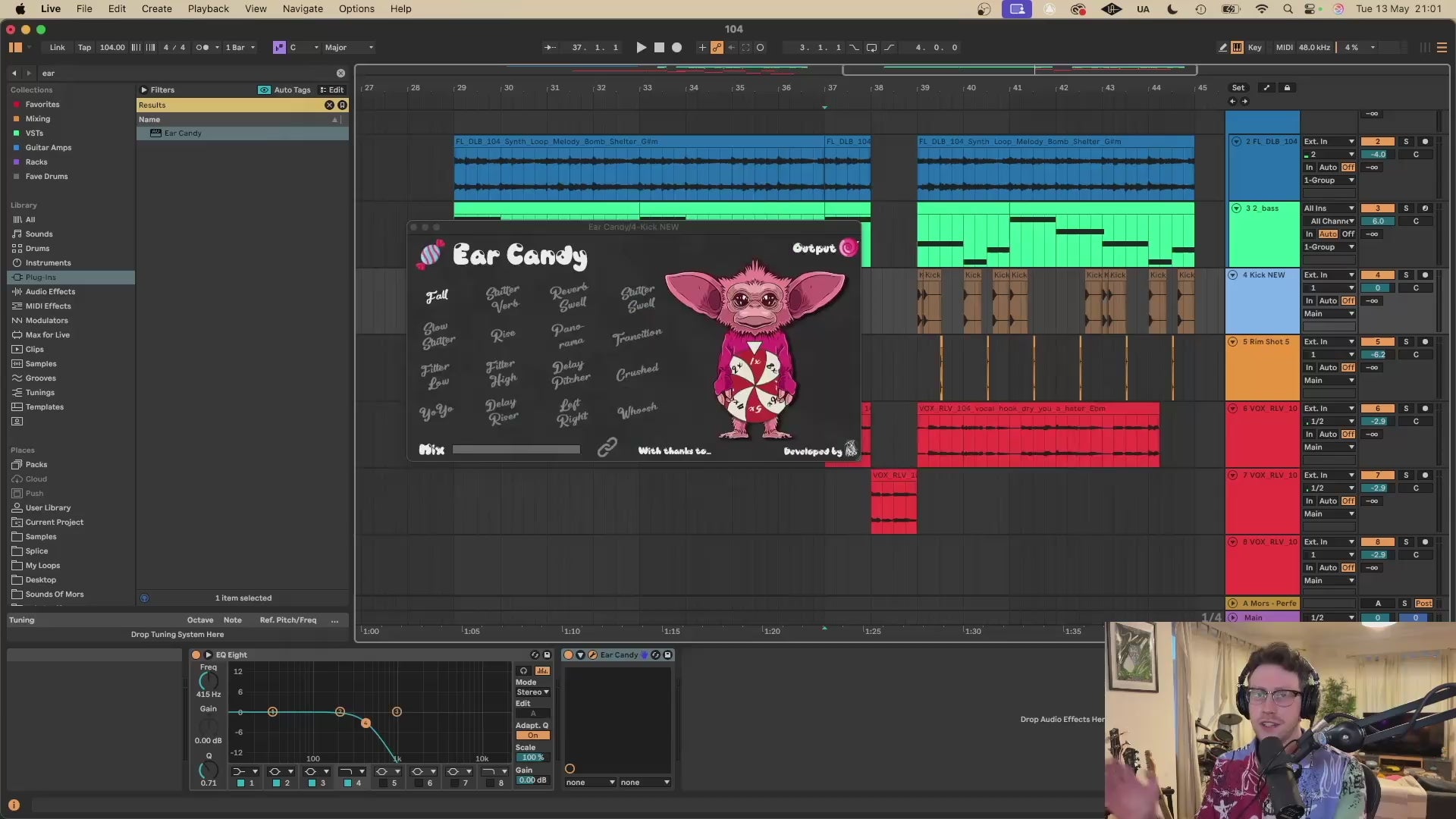The width and height of the screenshot is (1456, 819).
Task: Enable Draw Mode pencil icon
Action: pos(1223,47)
